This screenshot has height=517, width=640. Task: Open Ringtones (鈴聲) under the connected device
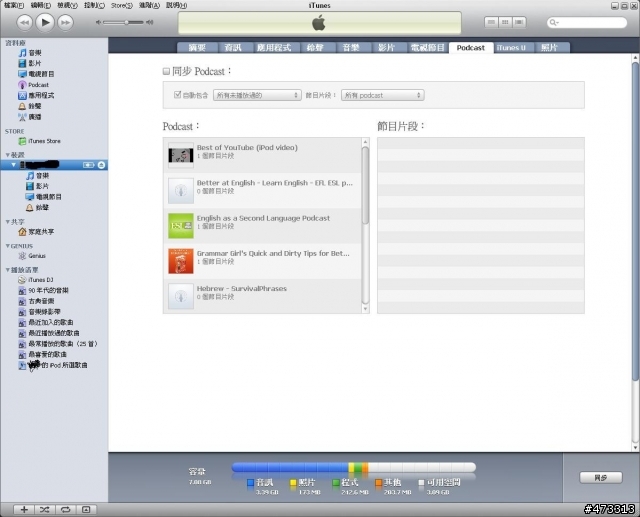pyautogui.click(x=37, y=207)
